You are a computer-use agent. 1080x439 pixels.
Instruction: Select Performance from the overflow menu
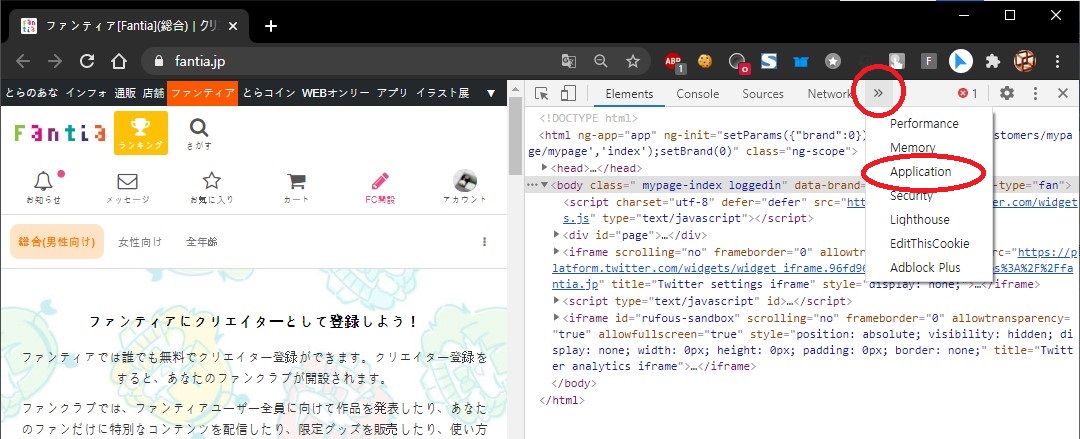coord(924,123)
